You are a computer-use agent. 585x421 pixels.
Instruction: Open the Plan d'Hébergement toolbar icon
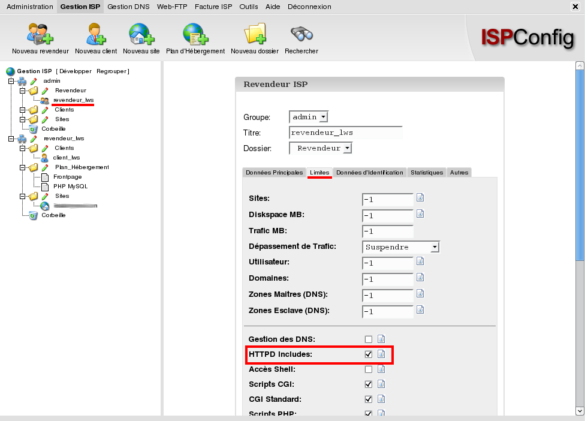(195, 34)
